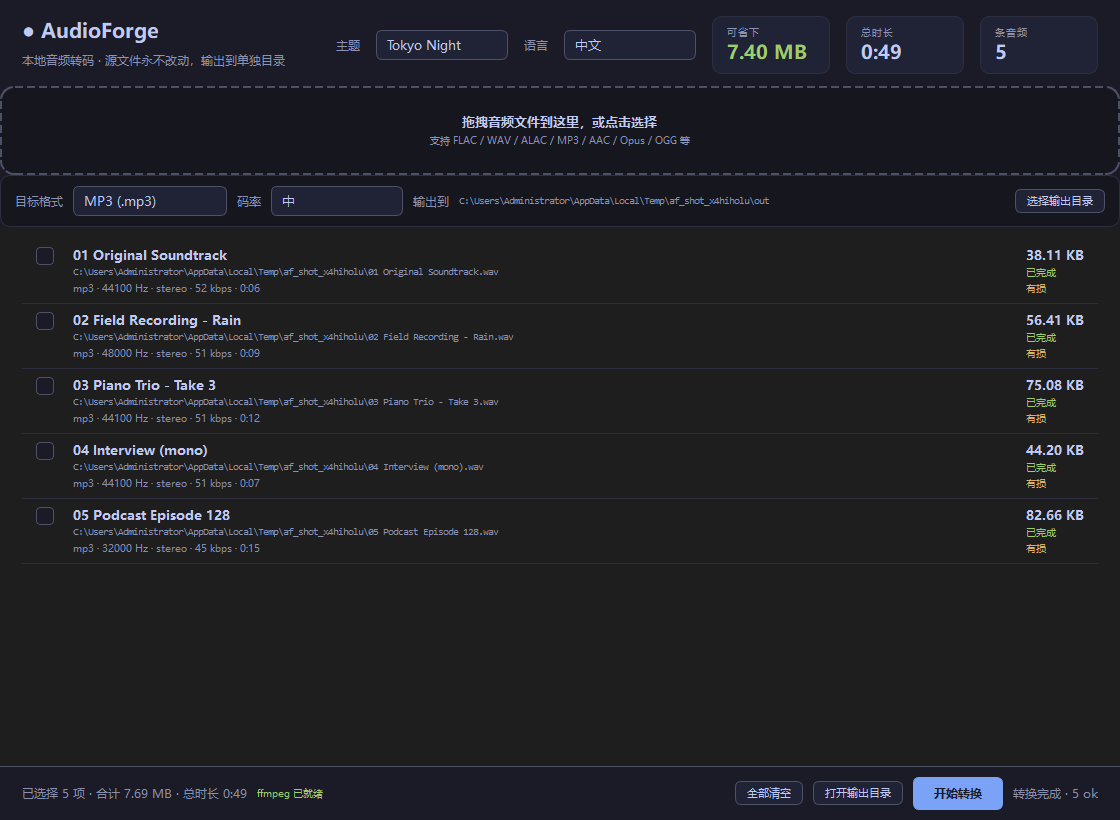1120x820 pixels.
Task: Click the 全部清空 button
Action: coord(769,793)
